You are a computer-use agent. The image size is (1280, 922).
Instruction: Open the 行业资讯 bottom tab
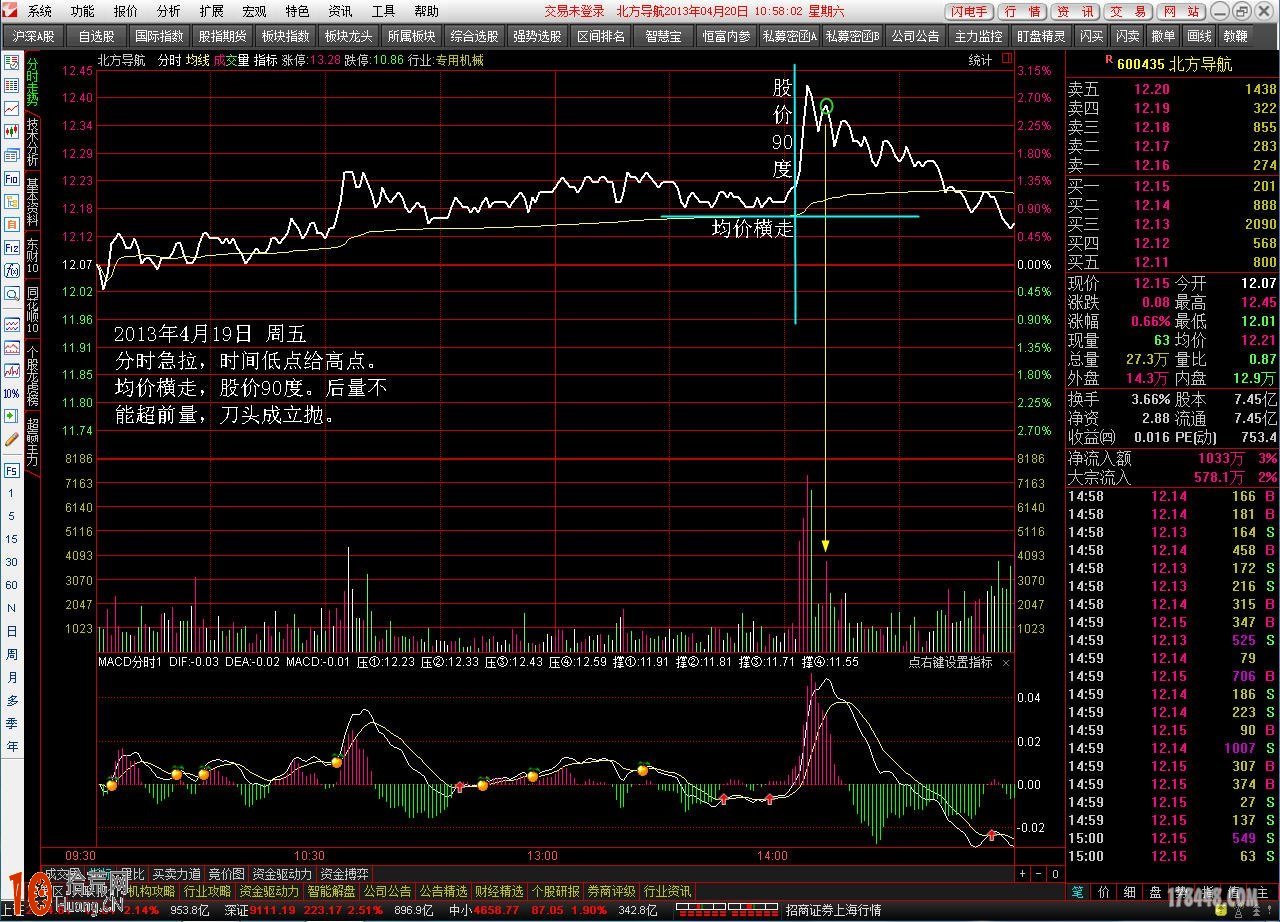click(x=667, y=891)
